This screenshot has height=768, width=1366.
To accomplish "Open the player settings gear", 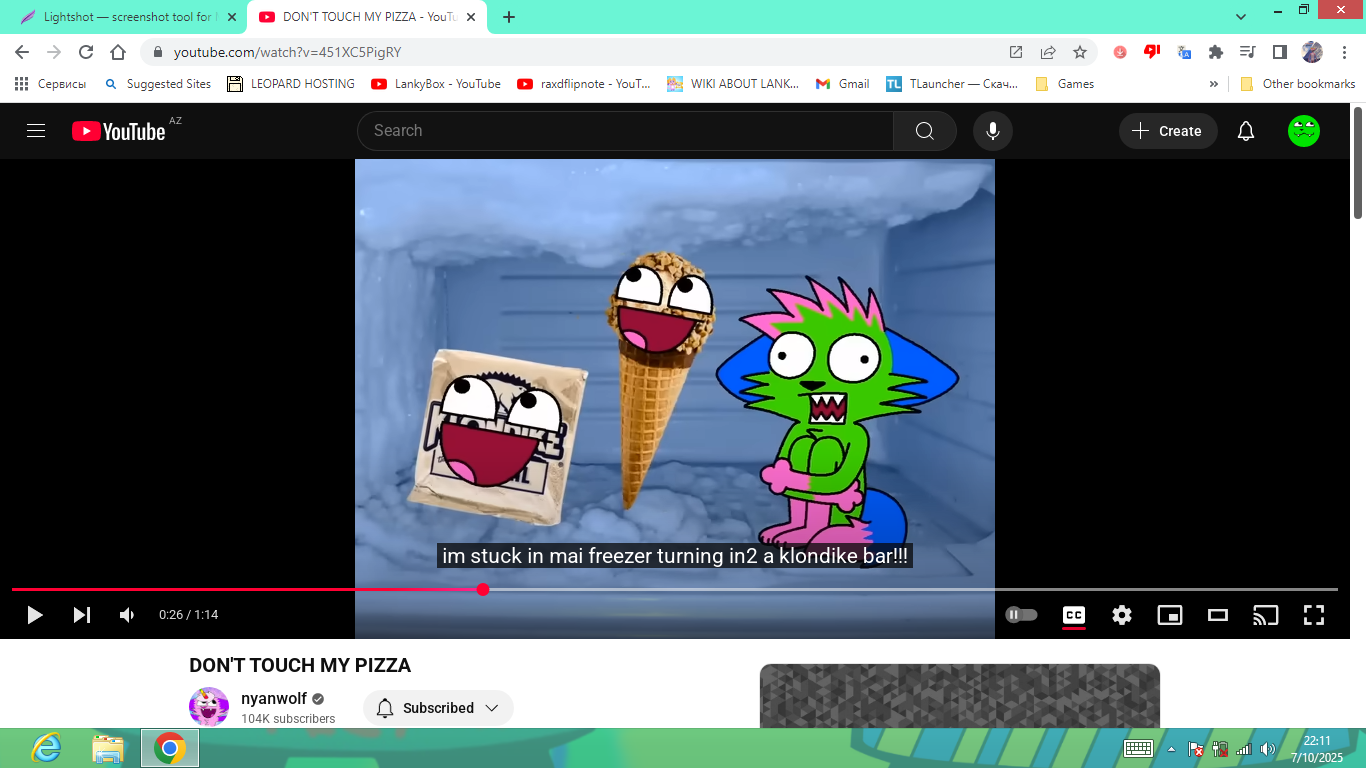I will click(x=1122, y=615).
